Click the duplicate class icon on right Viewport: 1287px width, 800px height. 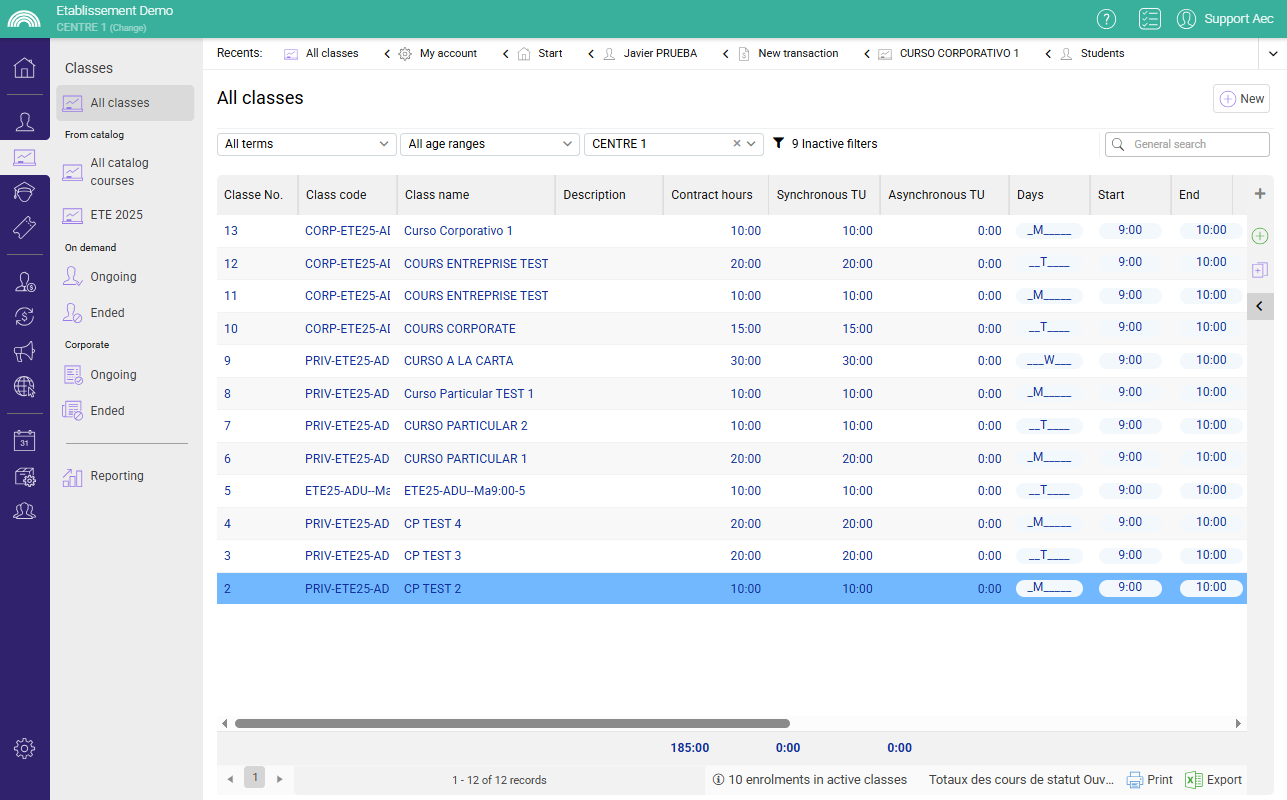click(x=1260, y=270)
